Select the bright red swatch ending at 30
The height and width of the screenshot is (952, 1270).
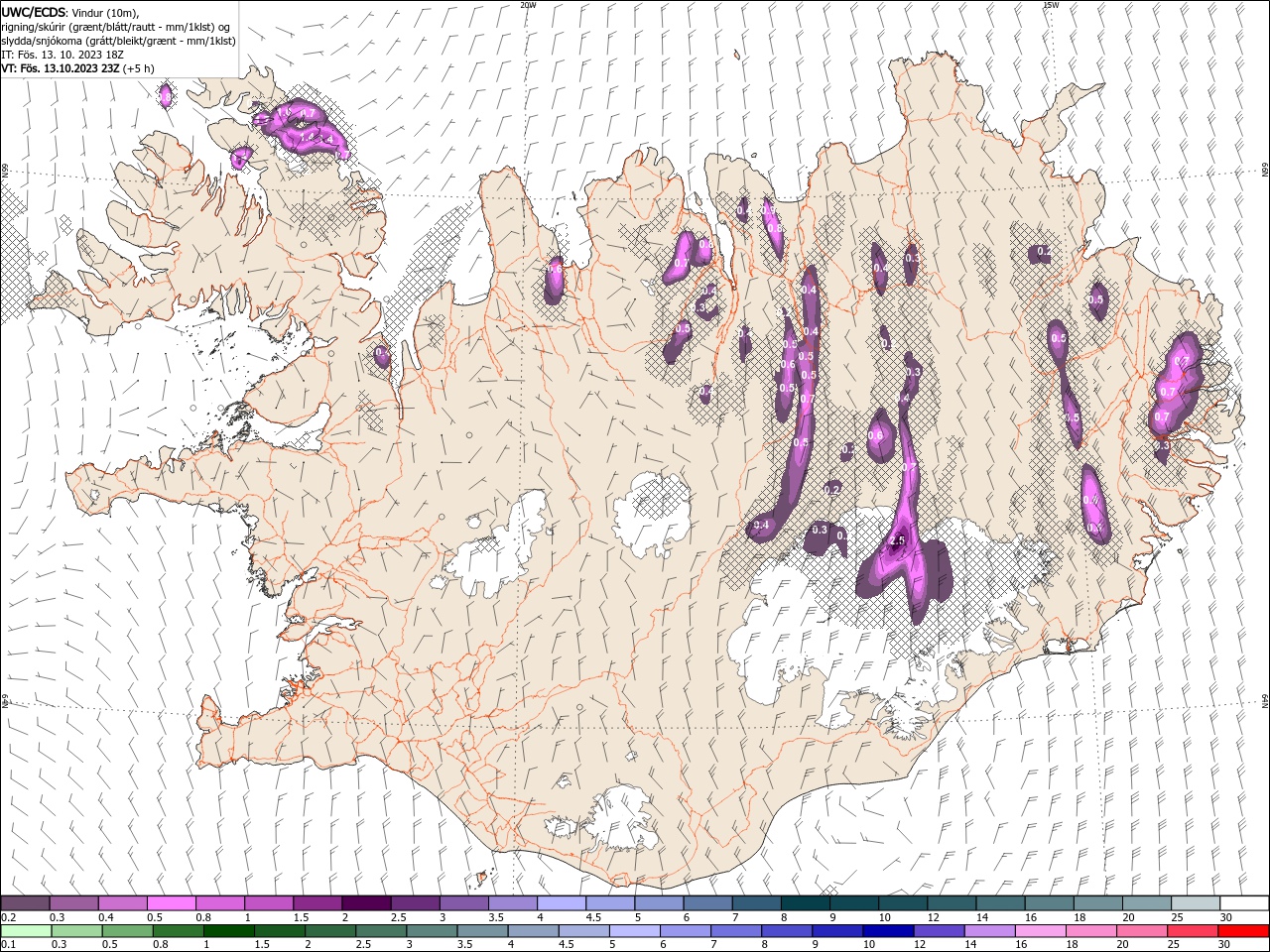1243,931
